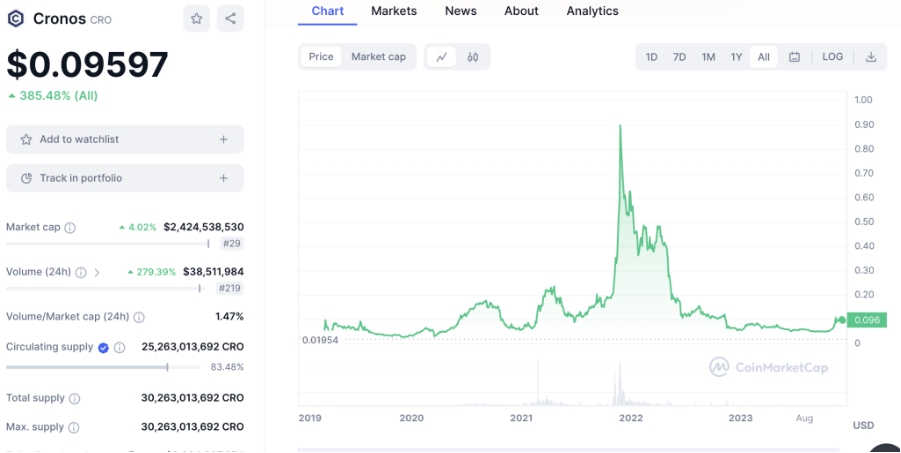Screen dimensions: 901x453
Task: Click the 2022 price peak on chart
Action: (621, 126)
